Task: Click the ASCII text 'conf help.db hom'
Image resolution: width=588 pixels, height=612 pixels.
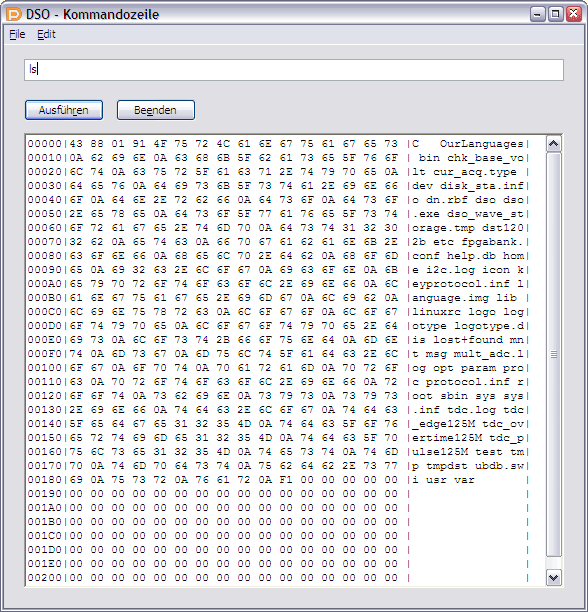Action: coord(468,256)
